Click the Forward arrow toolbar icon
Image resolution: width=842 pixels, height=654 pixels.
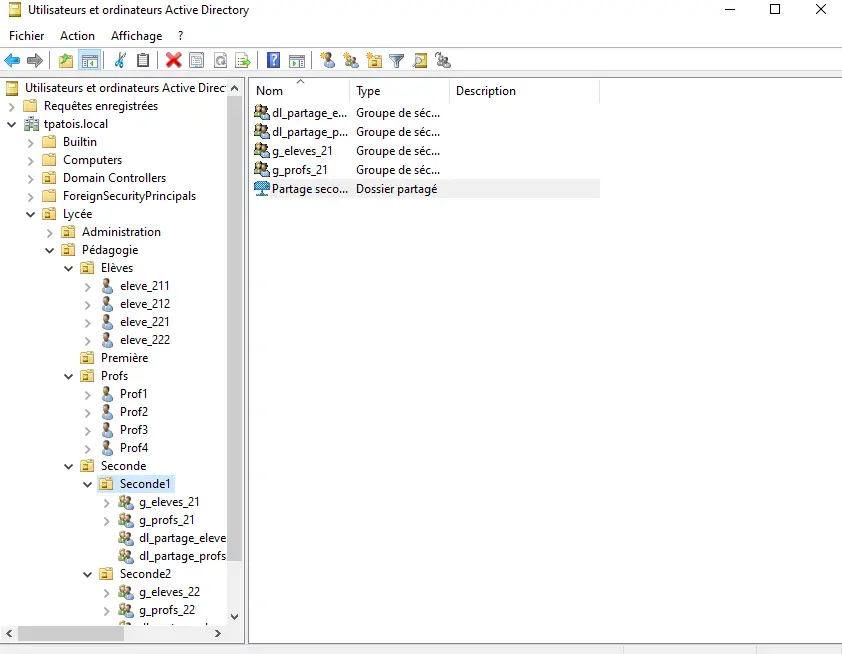[x=35, y=61]
